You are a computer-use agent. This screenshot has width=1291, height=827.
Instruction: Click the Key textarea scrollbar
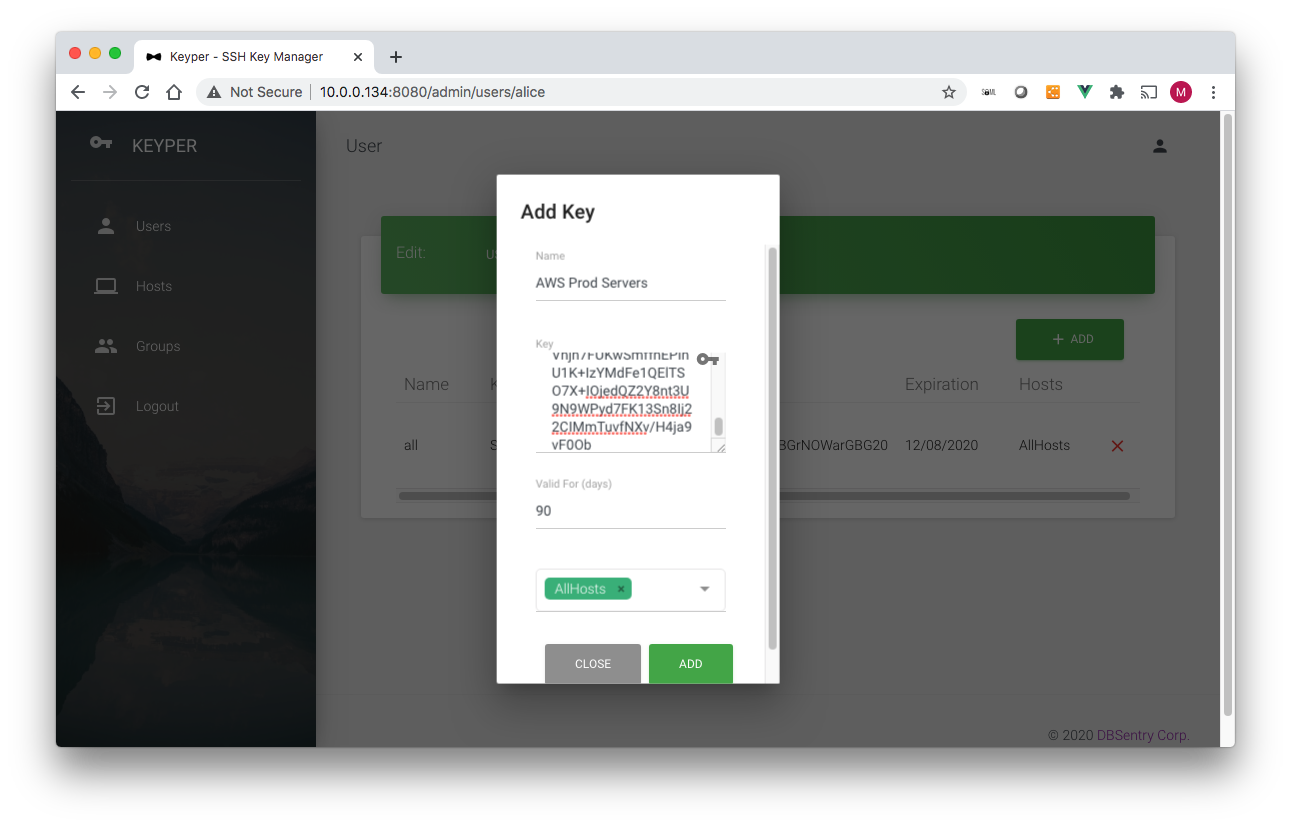(718, 426)
